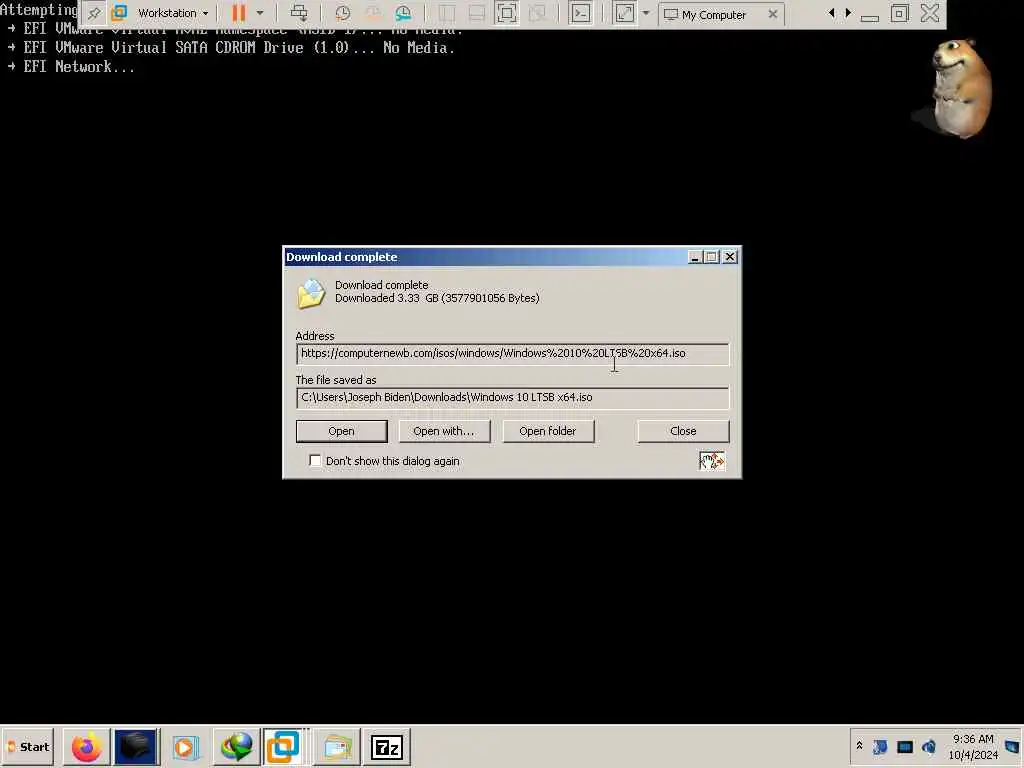Viewport: 1024px width, 768px height.
Task: Select the VMware Workstation taskbar icon
Action: tap(283, 747)
